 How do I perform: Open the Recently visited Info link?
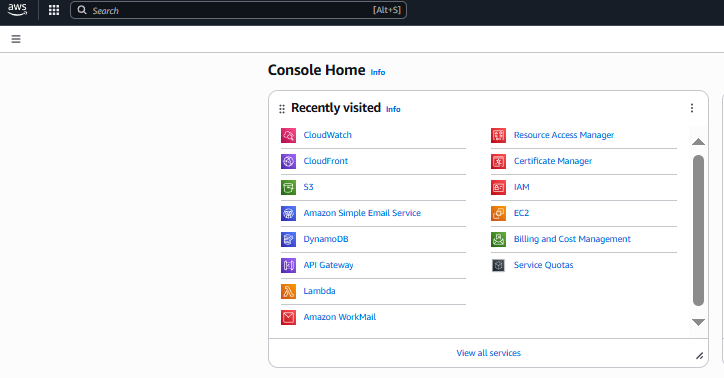pyautogui.click(x=393, y=109)
